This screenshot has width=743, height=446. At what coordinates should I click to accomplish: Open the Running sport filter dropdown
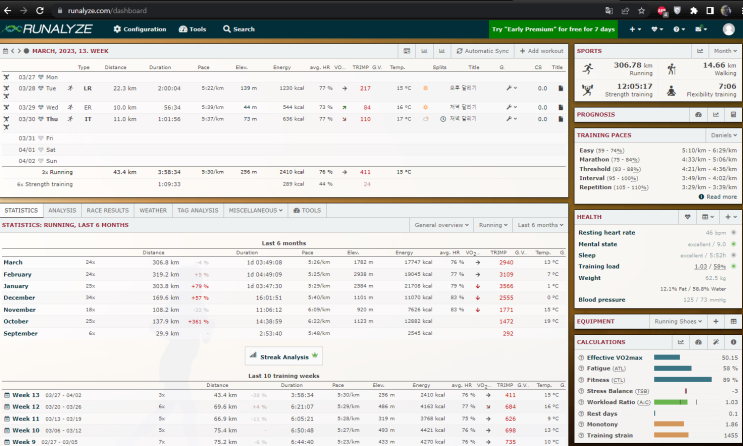point(493,225)
